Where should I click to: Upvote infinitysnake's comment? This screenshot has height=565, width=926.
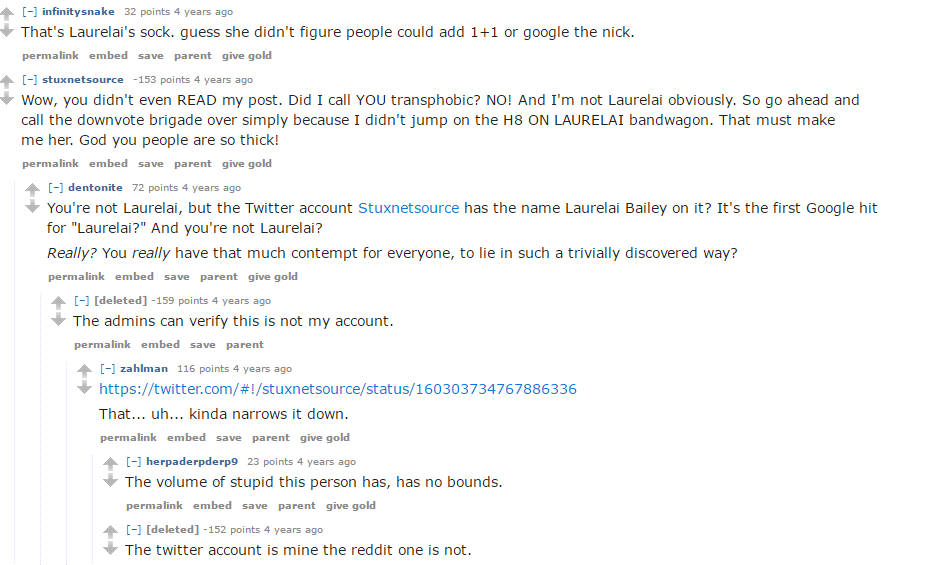pos(6,14)
